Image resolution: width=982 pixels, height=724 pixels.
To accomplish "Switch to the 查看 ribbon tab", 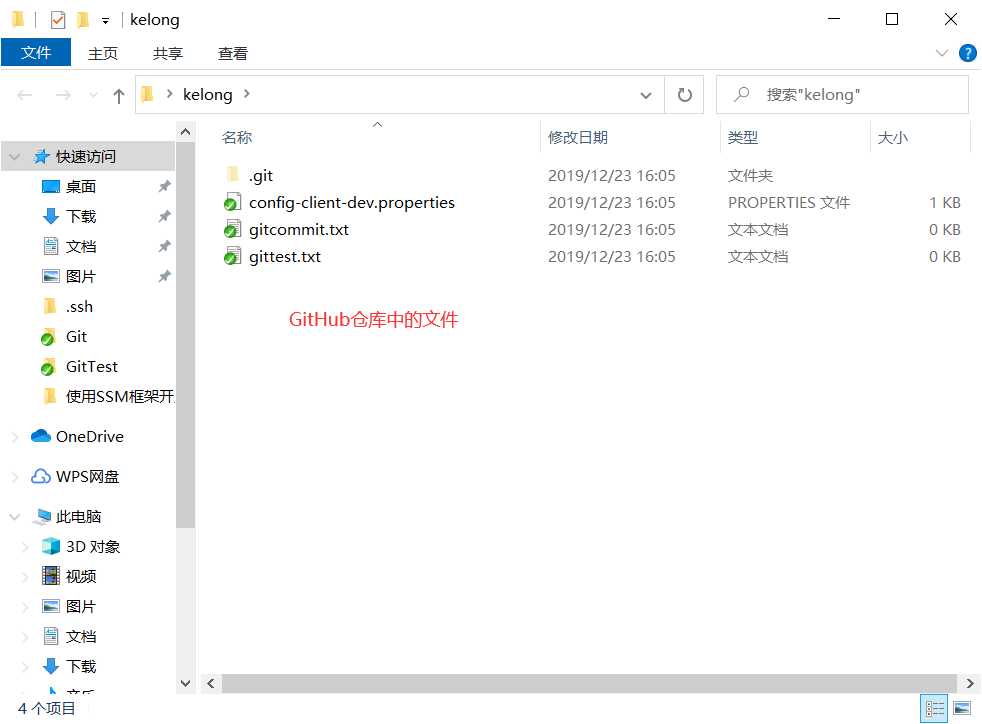I will point(232,53).
